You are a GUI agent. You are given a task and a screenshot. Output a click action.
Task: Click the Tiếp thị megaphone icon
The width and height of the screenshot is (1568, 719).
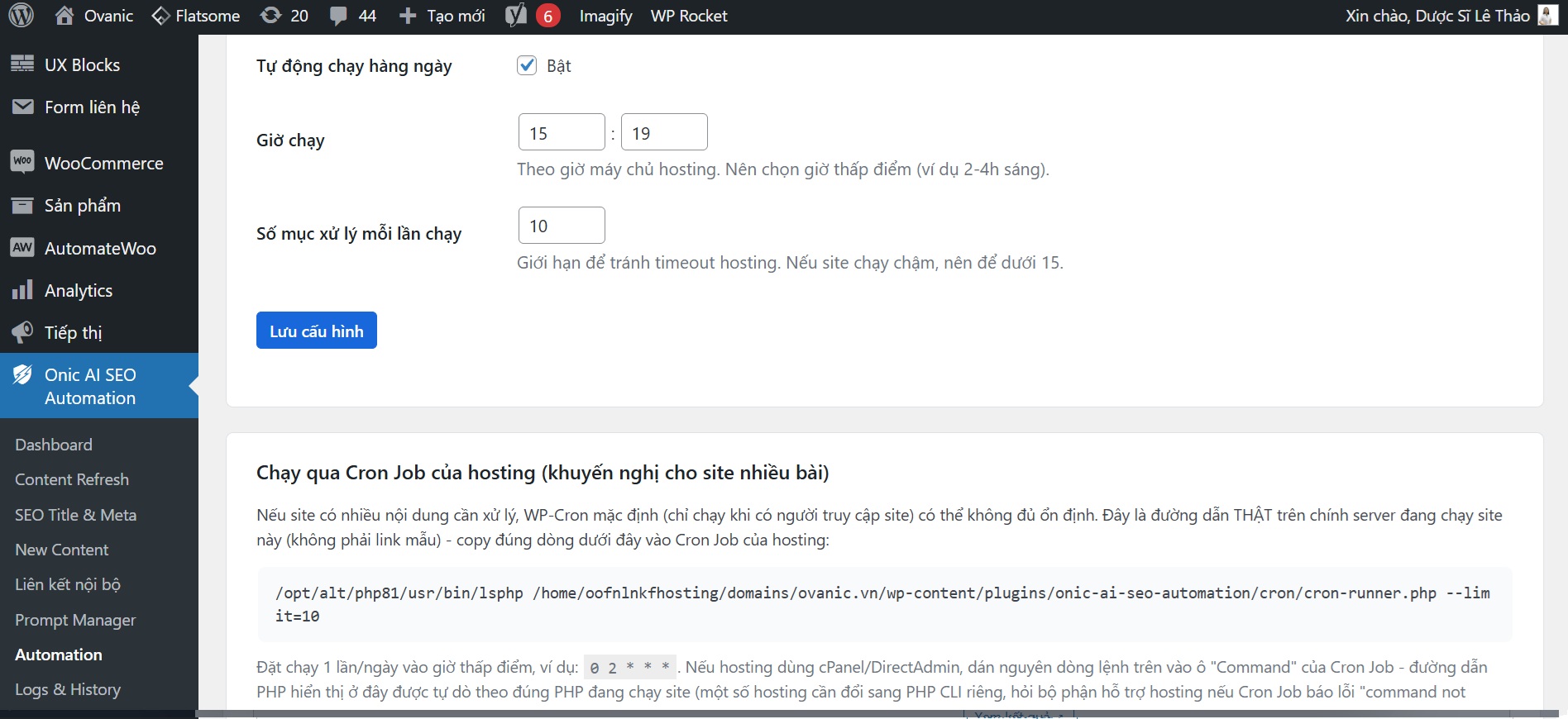pyautogui.click(x=22, y=332)
